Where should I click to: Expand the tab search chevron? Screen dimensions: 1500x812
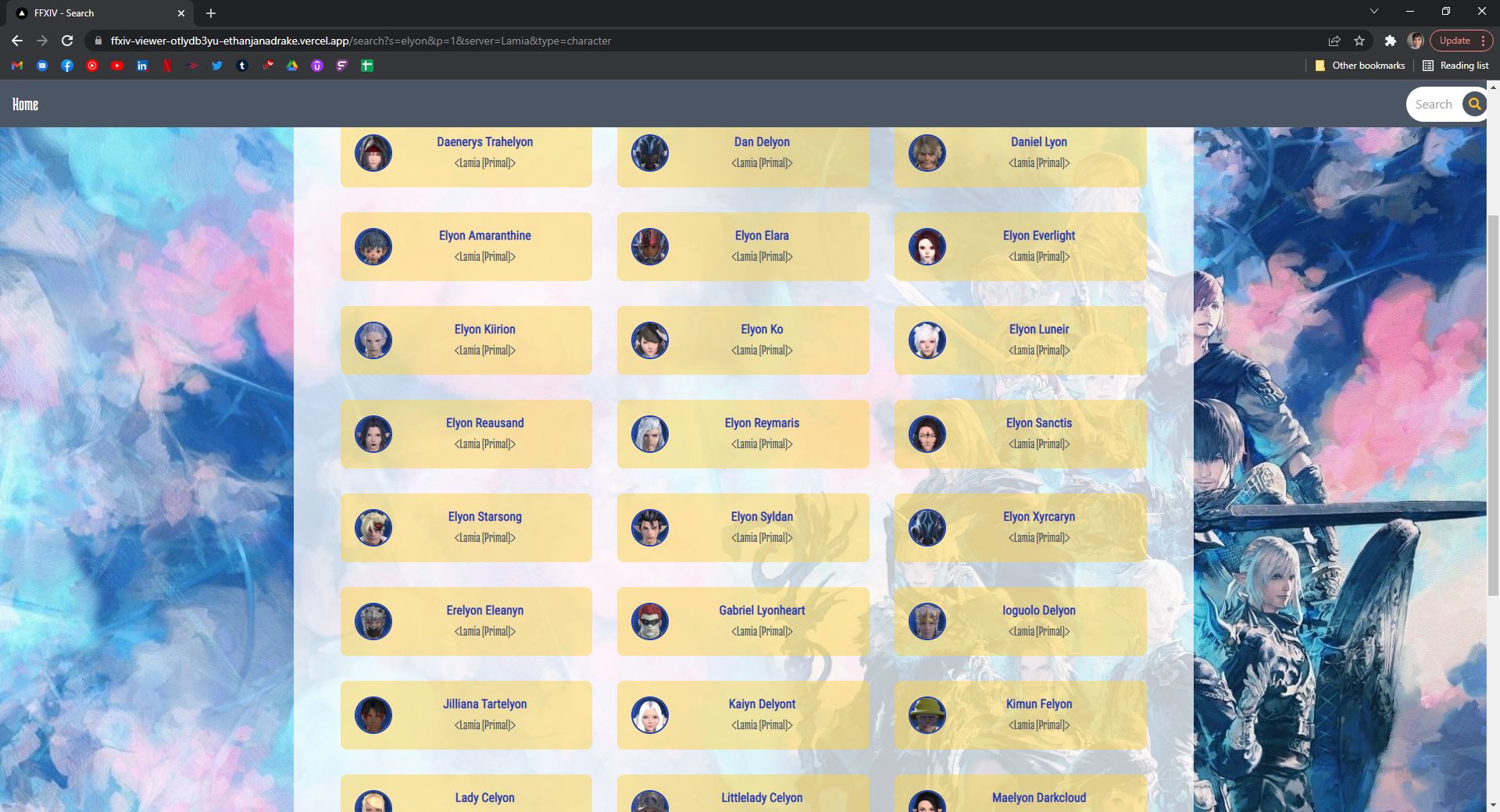[1373, 12]
